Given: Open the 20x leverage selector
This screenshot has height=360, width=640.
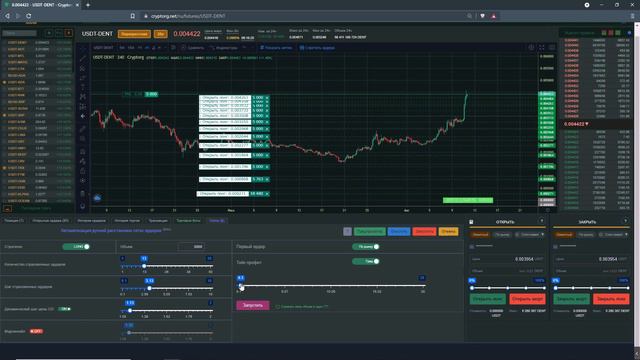Looking at the screenshot, I should pos(161,34).
